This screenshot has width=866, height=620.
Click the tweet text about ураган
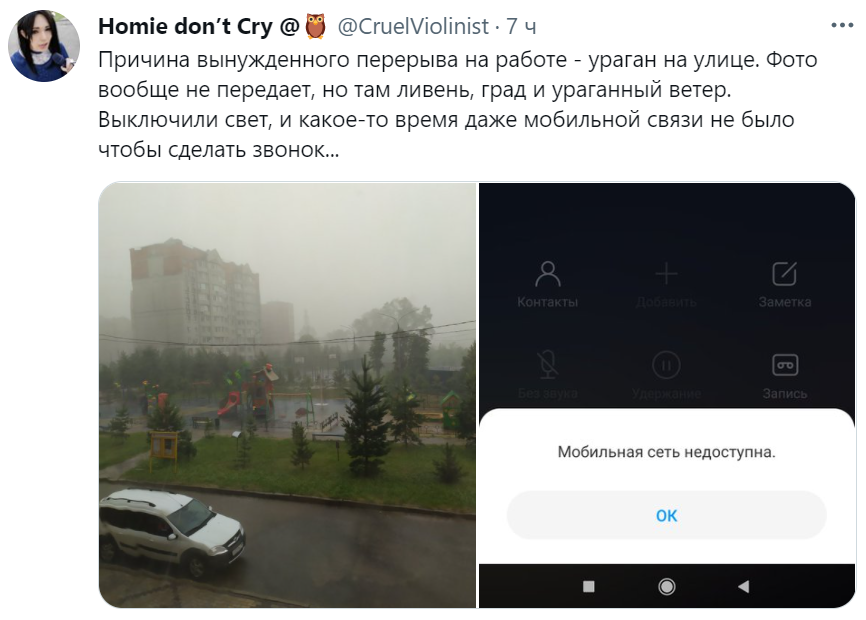pyautogui.click(x=457, y=104)
